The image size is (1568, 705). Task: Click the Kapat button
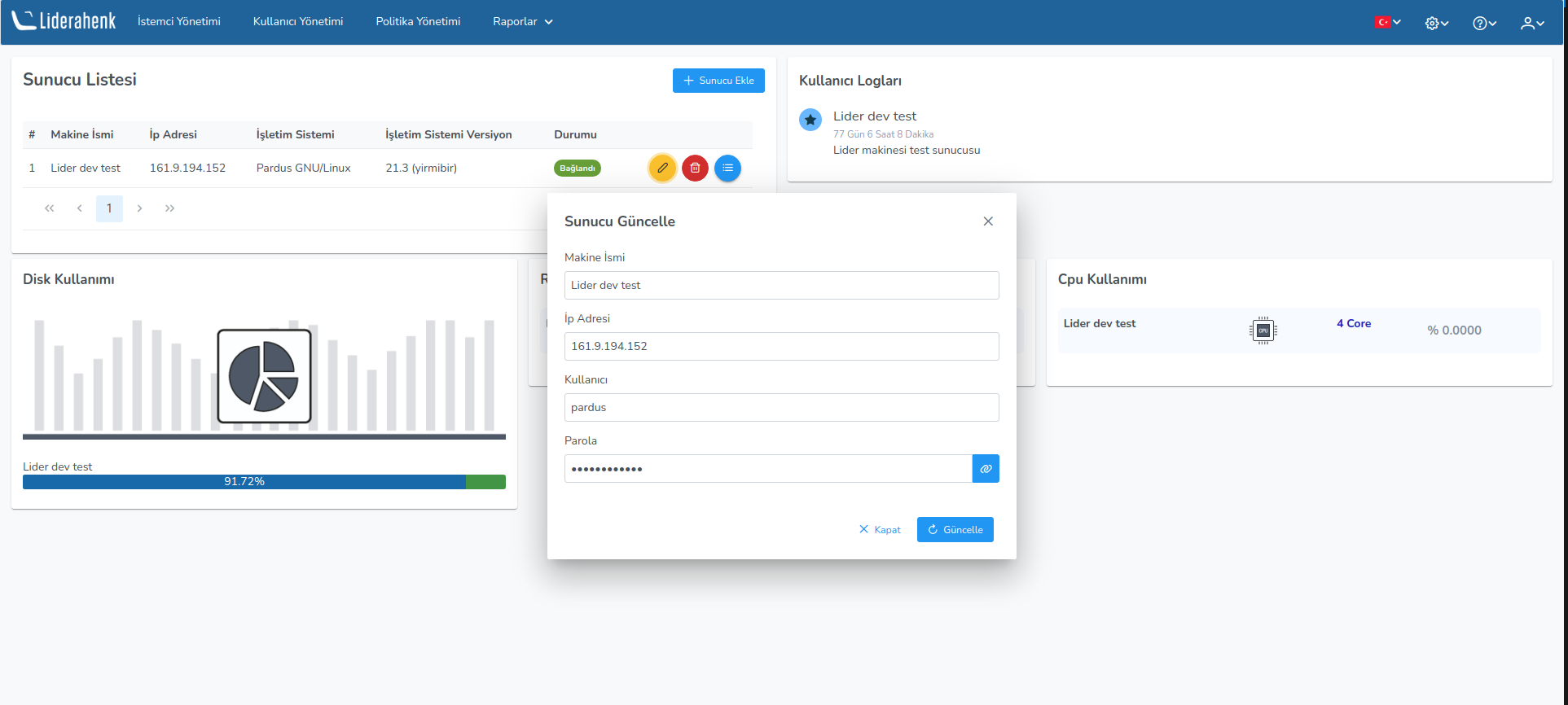880,529
